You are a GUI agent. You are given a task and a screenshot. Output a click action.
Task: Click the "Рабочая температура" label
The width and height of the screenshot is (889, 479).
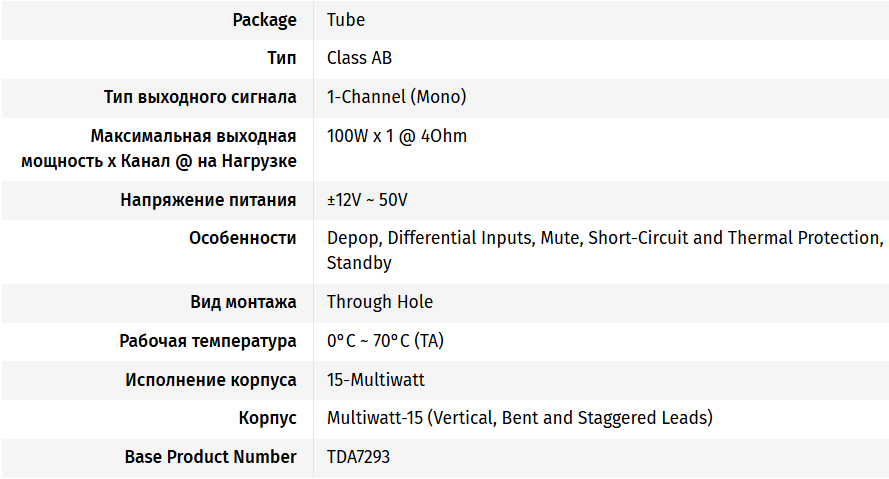(207, 341)
